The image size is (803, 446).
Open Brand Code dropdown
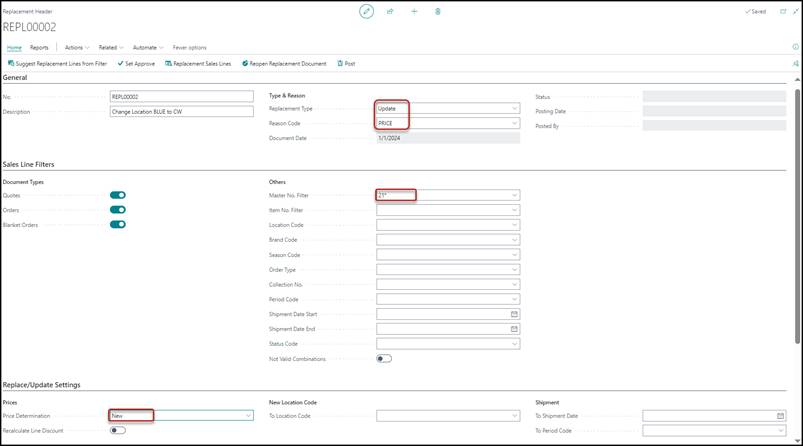click(514, 240)
